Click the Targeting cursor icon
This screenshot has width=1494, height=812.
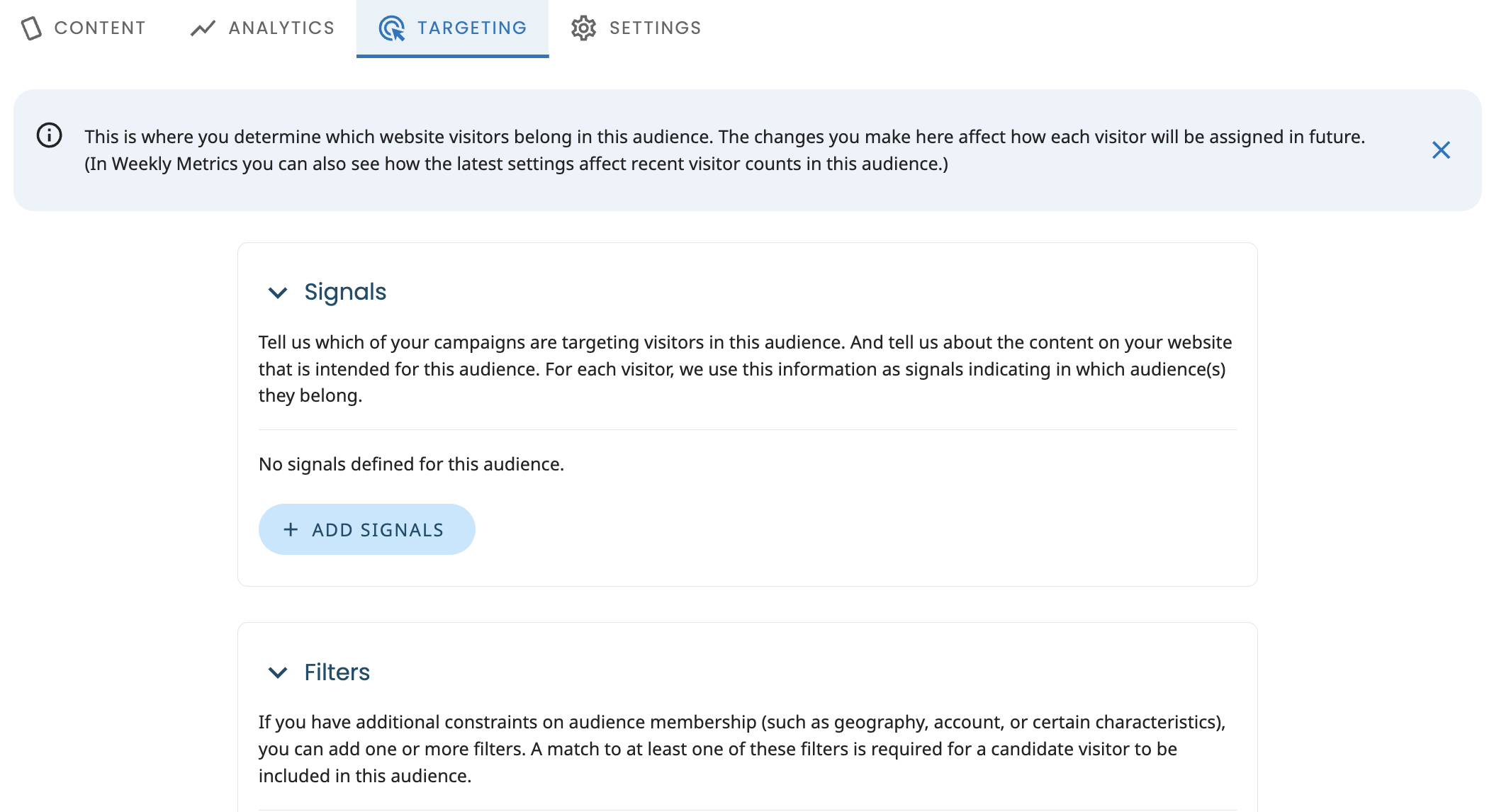391,28
